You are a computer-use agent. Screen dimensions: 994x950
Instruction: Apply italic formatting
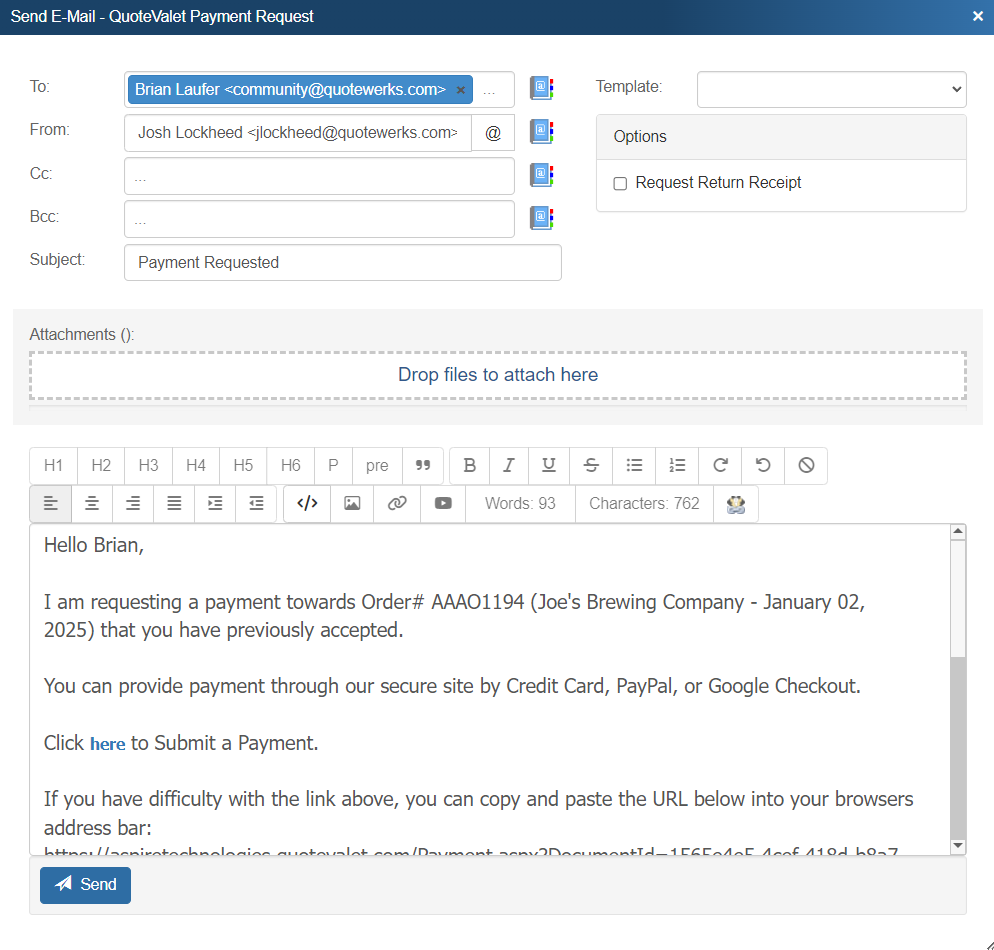509,465
